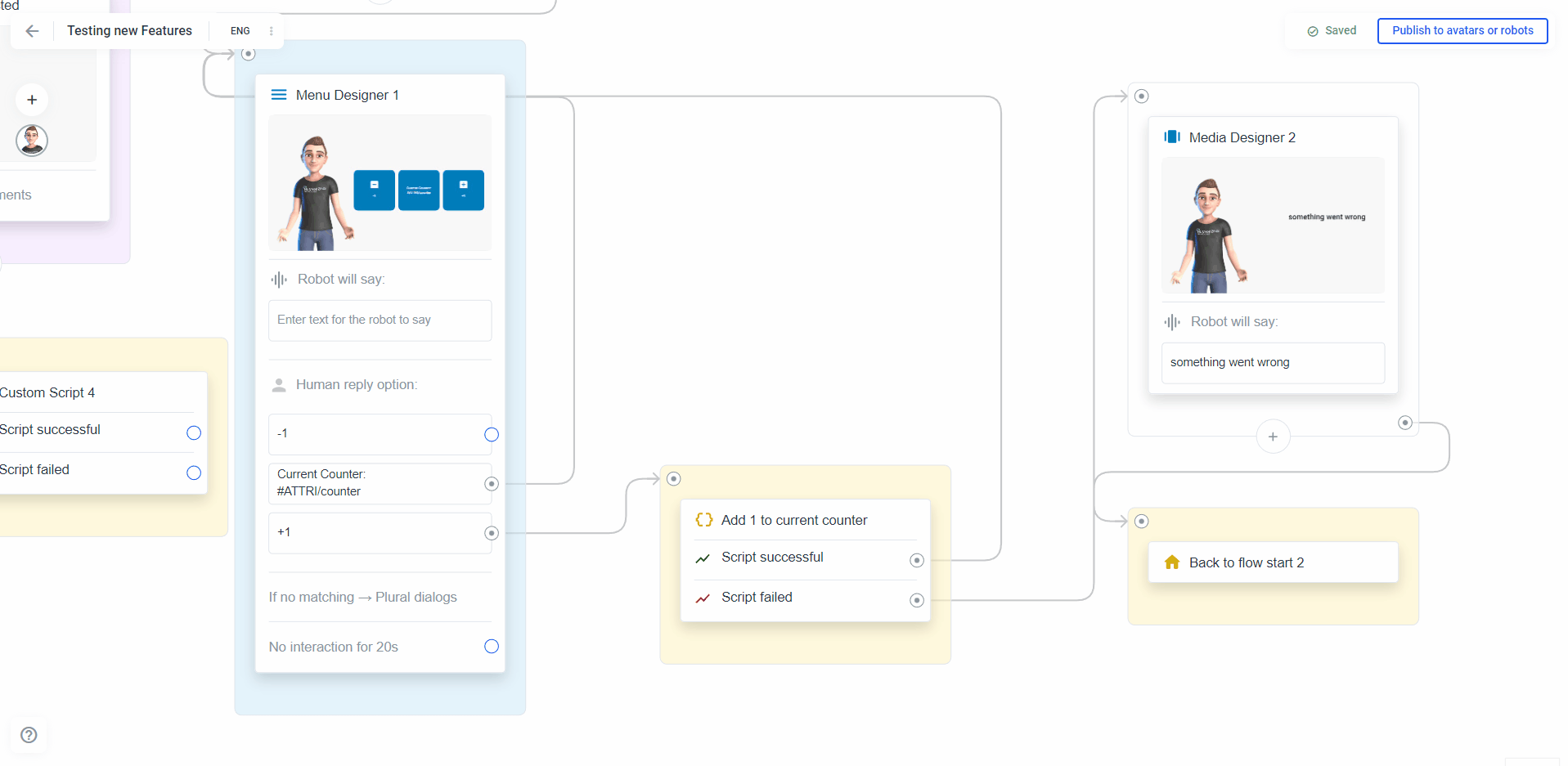Click the Menu Designer 1 hamburger icon
The height and width of the screenshot is (766, 1568).
tap(279, 95)
